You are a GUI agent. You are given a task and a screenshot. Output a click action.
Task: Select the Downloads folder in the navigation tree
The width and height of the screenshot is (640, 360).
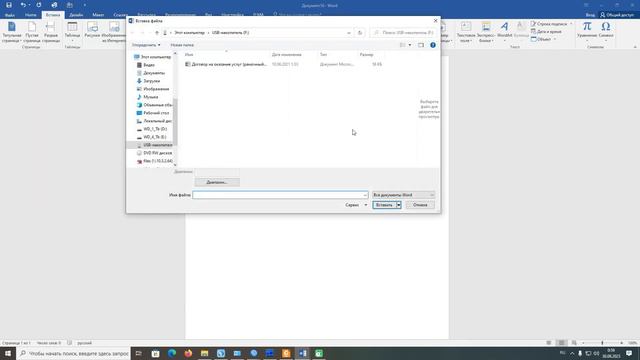click(x=149, y=81)
